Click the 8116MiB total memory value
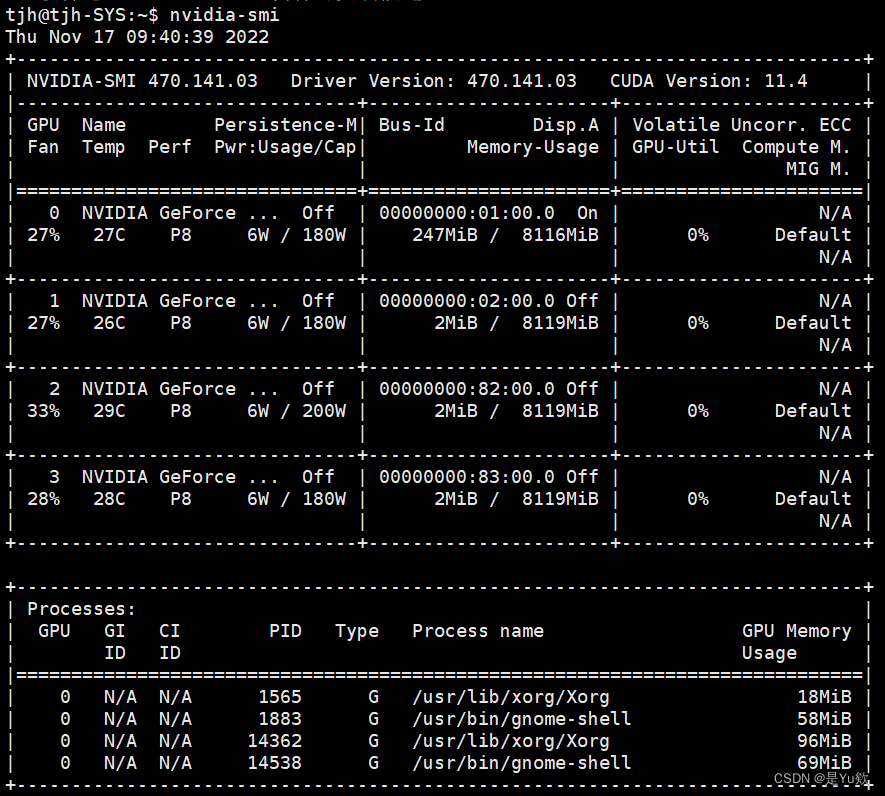This screenshot has width=885, height=796. coord(560,235)
